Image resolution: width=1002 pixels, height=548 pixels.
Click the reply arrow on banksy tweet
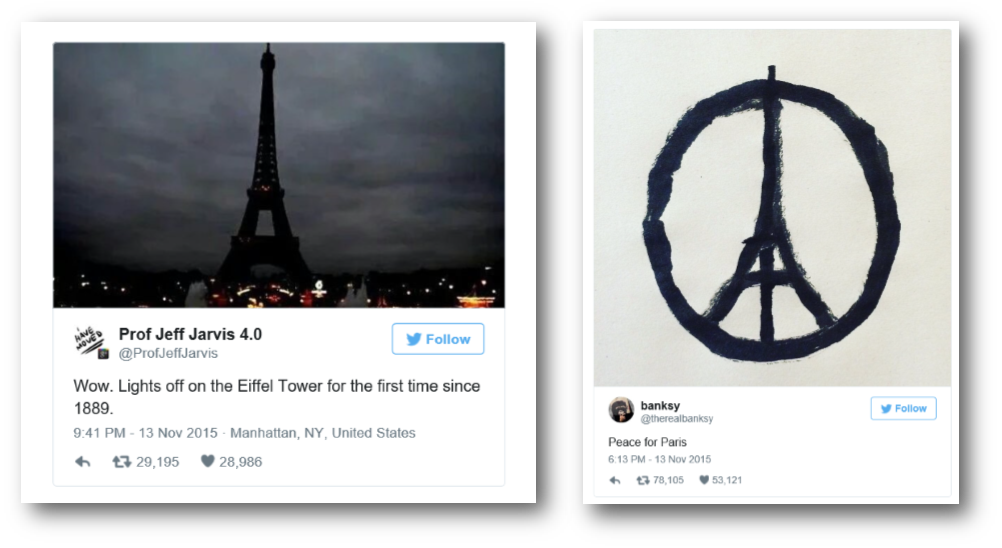[615, 480]
